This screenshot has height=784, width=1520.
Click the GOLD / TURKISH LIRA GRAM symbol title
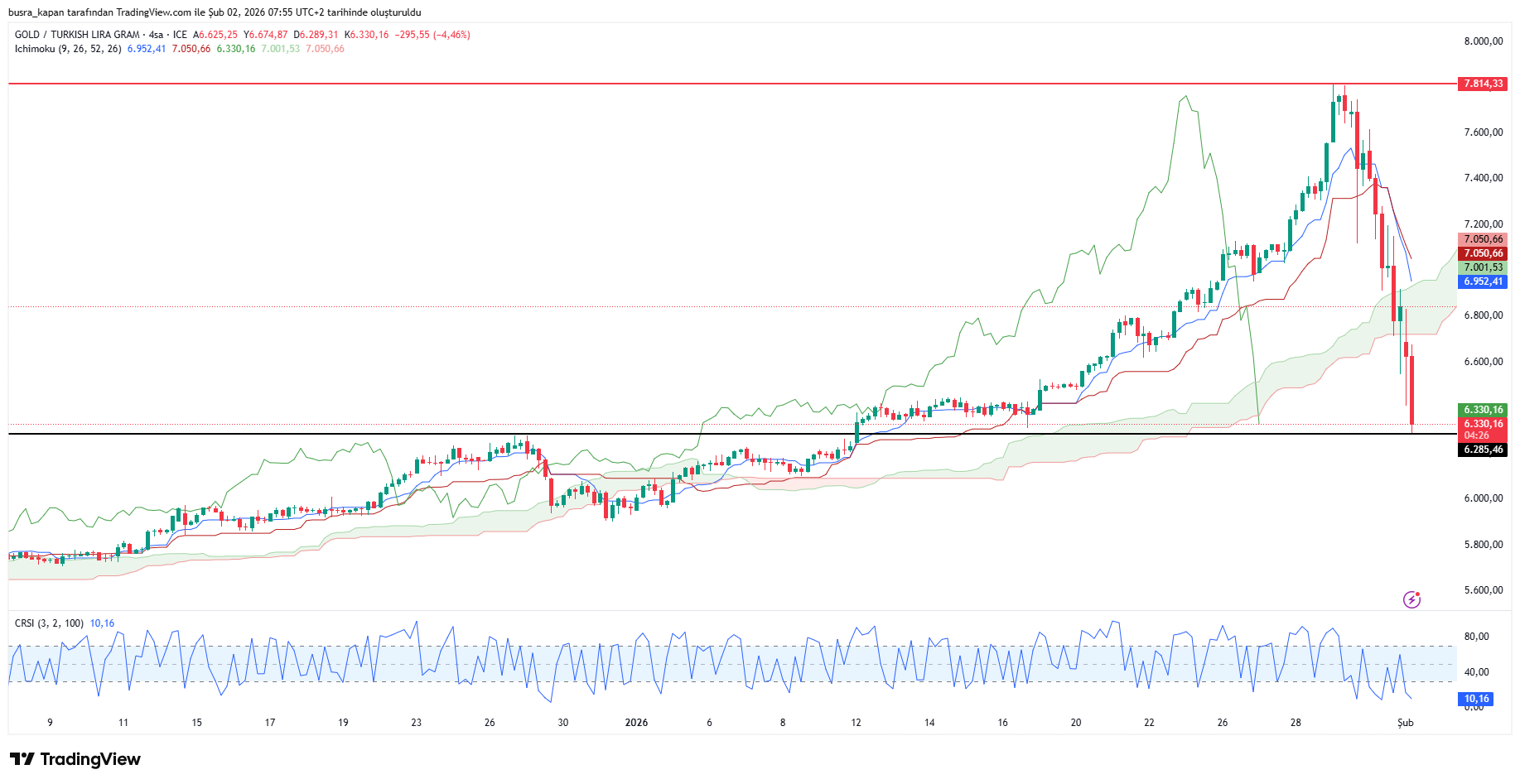point(77,35)
